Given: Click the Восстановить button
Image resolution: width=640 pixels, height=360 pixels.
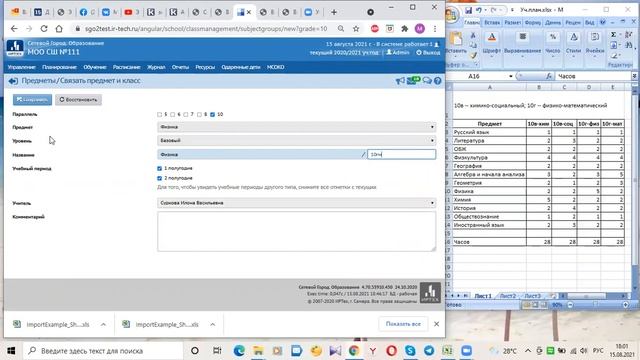Looking at the screenshot, I should (x=78, y=100).
